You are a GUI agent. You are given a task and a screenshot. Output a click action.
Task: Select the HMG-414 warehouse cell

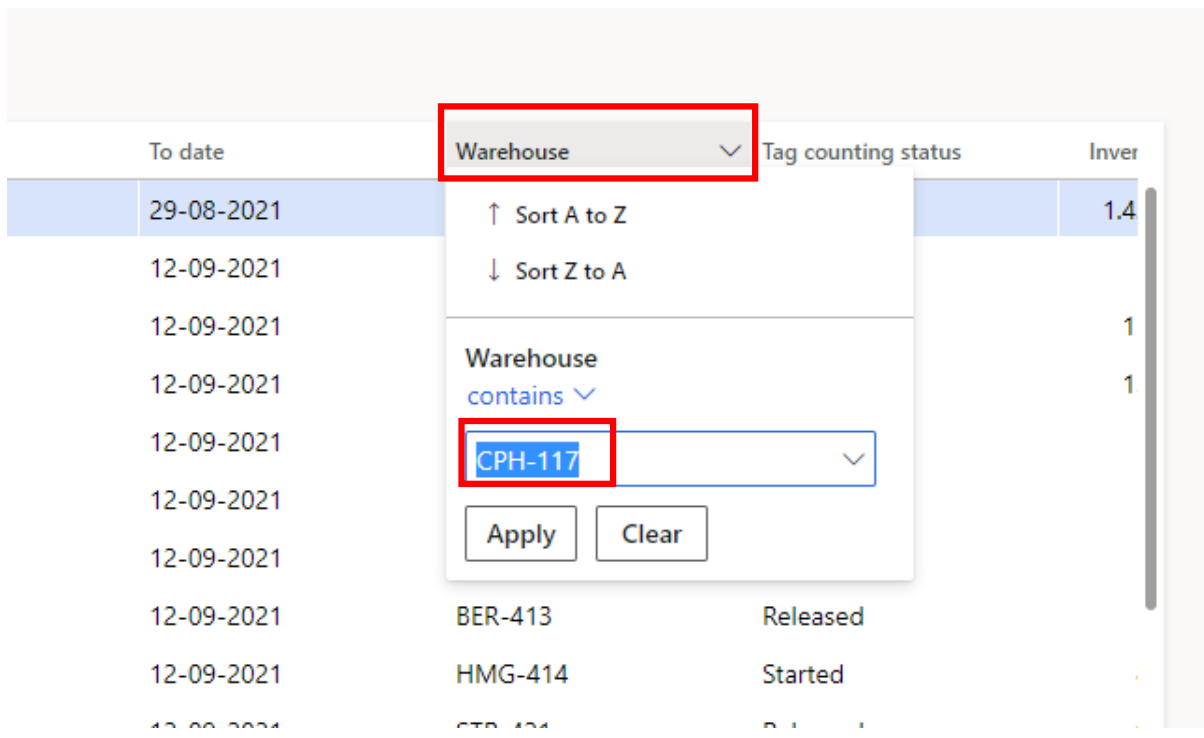coord(512,675)
